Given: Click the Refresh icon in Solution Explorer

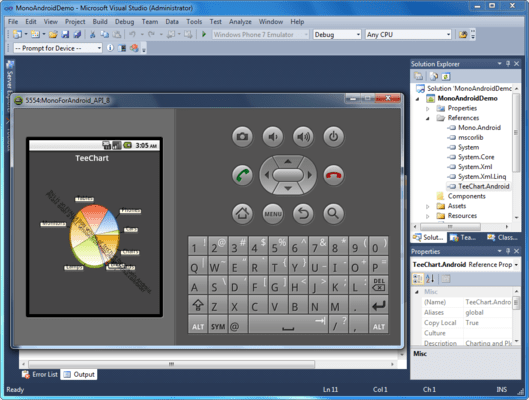Looking at the screenshot, I should [x=446, y=77].
